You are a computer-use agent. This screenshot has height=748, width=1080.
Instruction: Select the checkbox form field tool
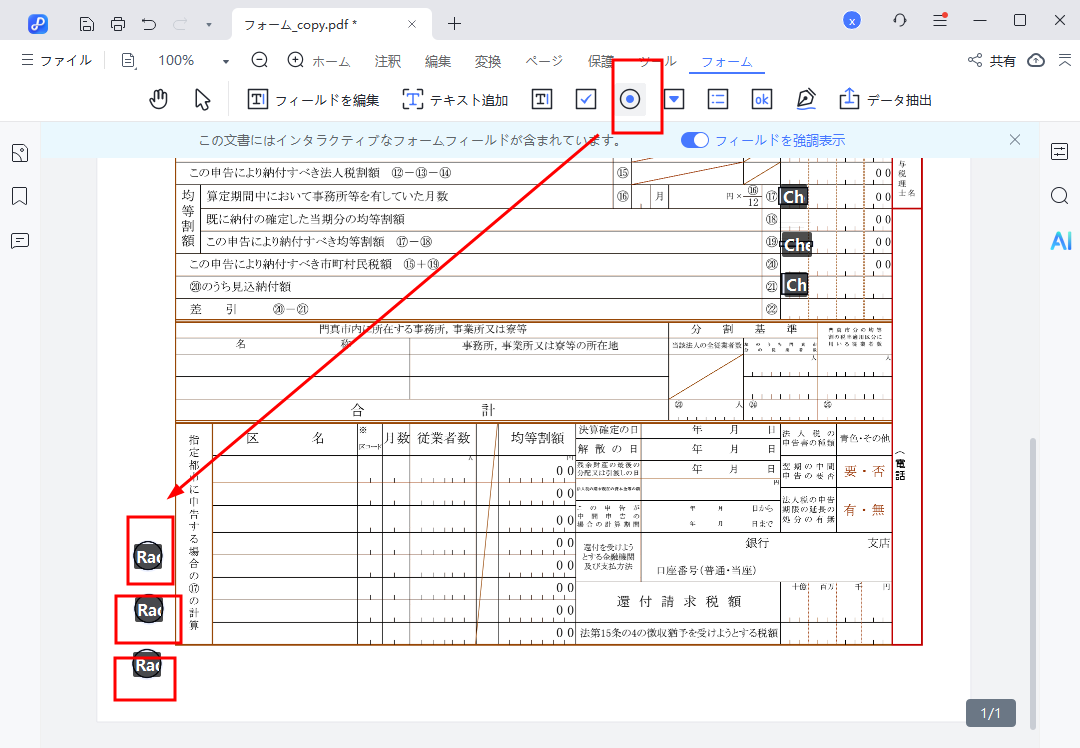tap(586, 99)
